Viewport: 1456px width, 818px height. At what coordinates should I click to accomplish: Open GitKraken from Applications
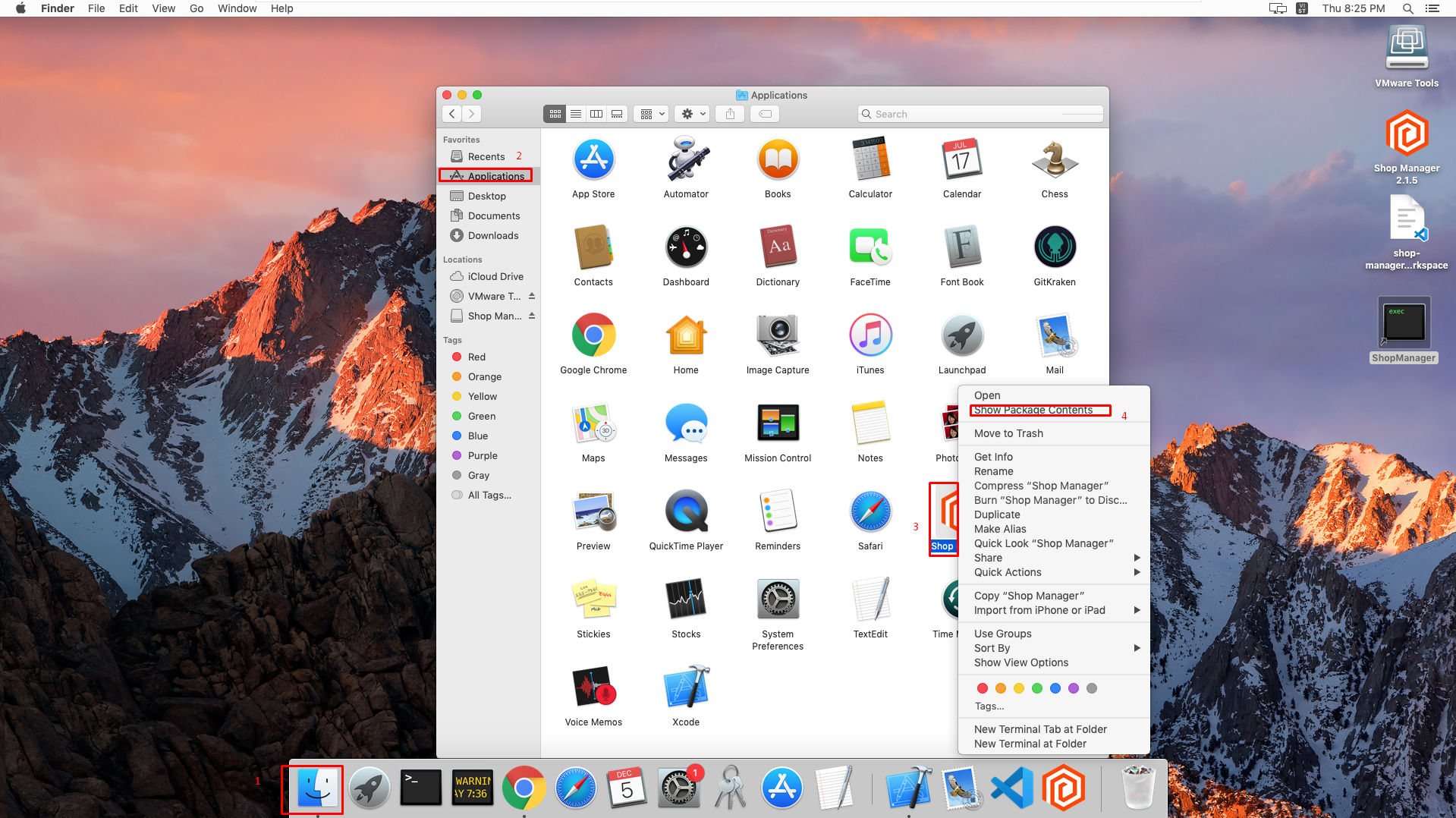pyautogui.click(x=1055, y=247)
